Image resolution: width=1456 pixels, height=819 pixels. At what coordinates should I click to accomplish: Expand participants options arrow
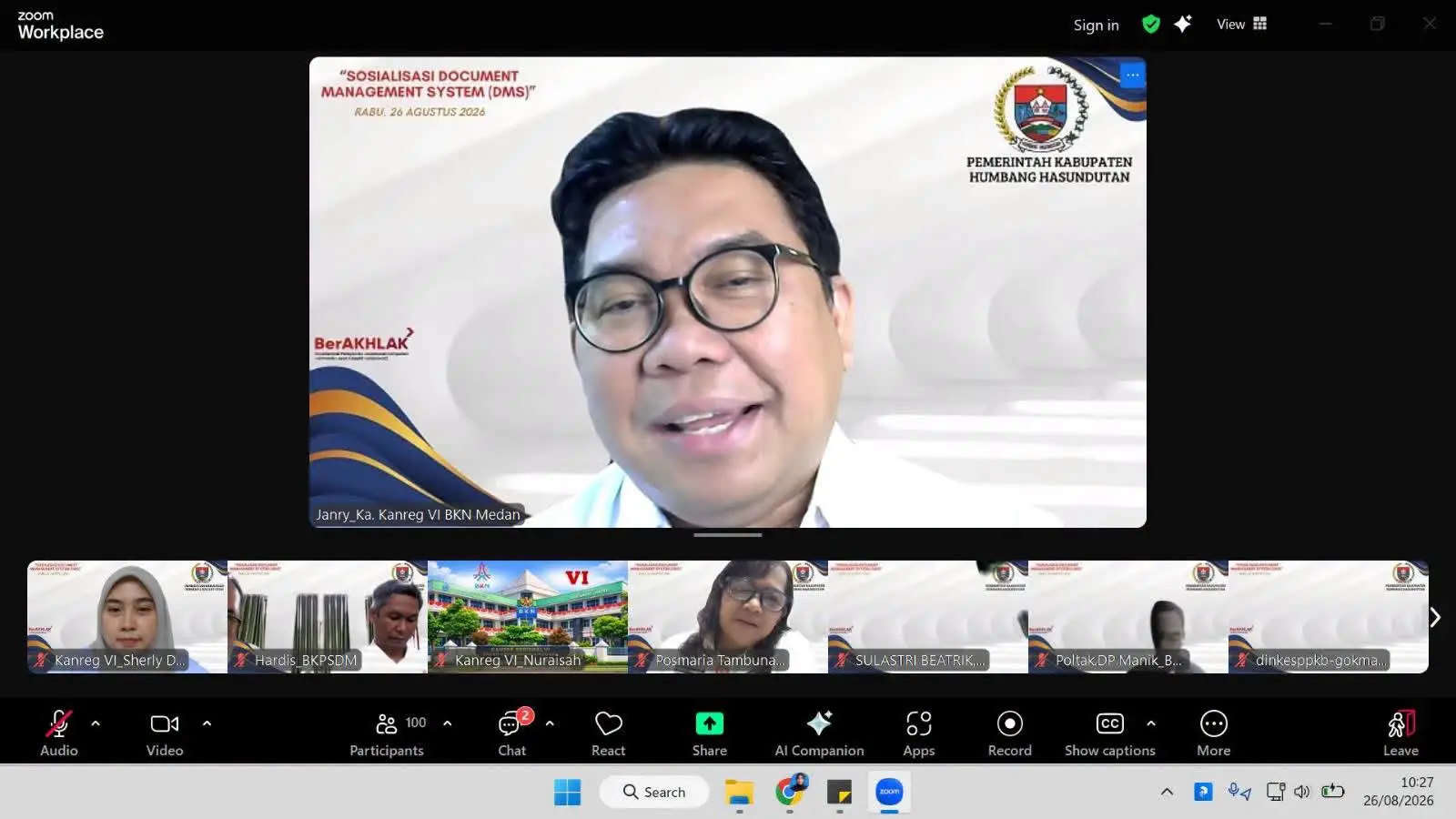[447, 723]
